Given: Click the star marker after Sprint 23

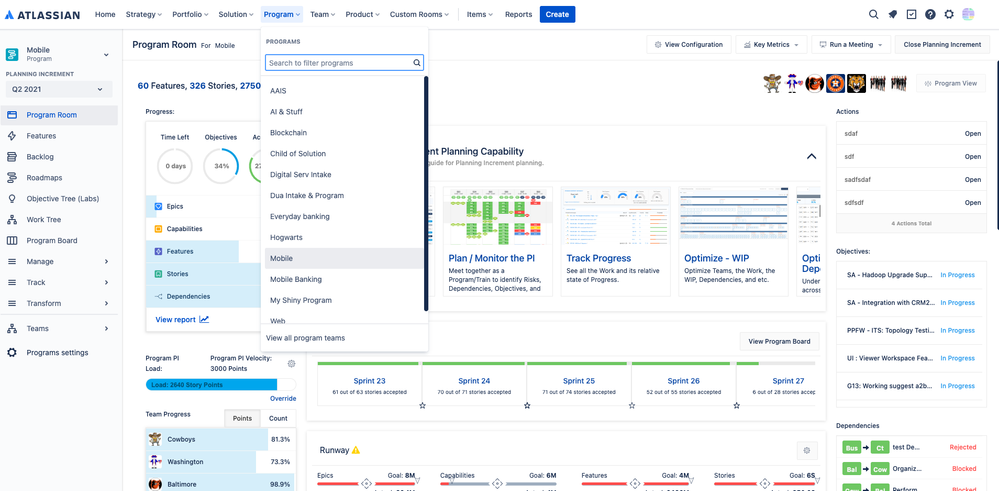Looking at the screenshot, I should [x=422, y=405].
